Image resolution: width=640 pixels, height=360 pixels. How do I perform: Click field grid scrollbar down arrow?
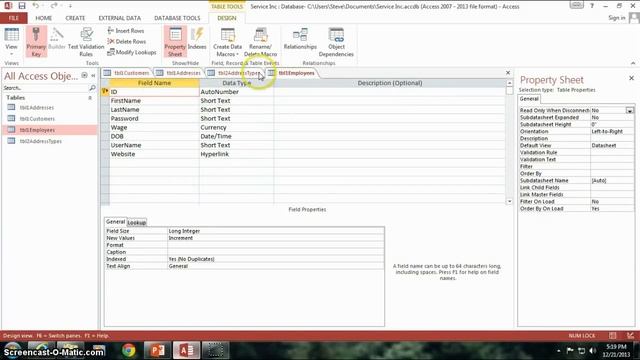click(509, 201)
